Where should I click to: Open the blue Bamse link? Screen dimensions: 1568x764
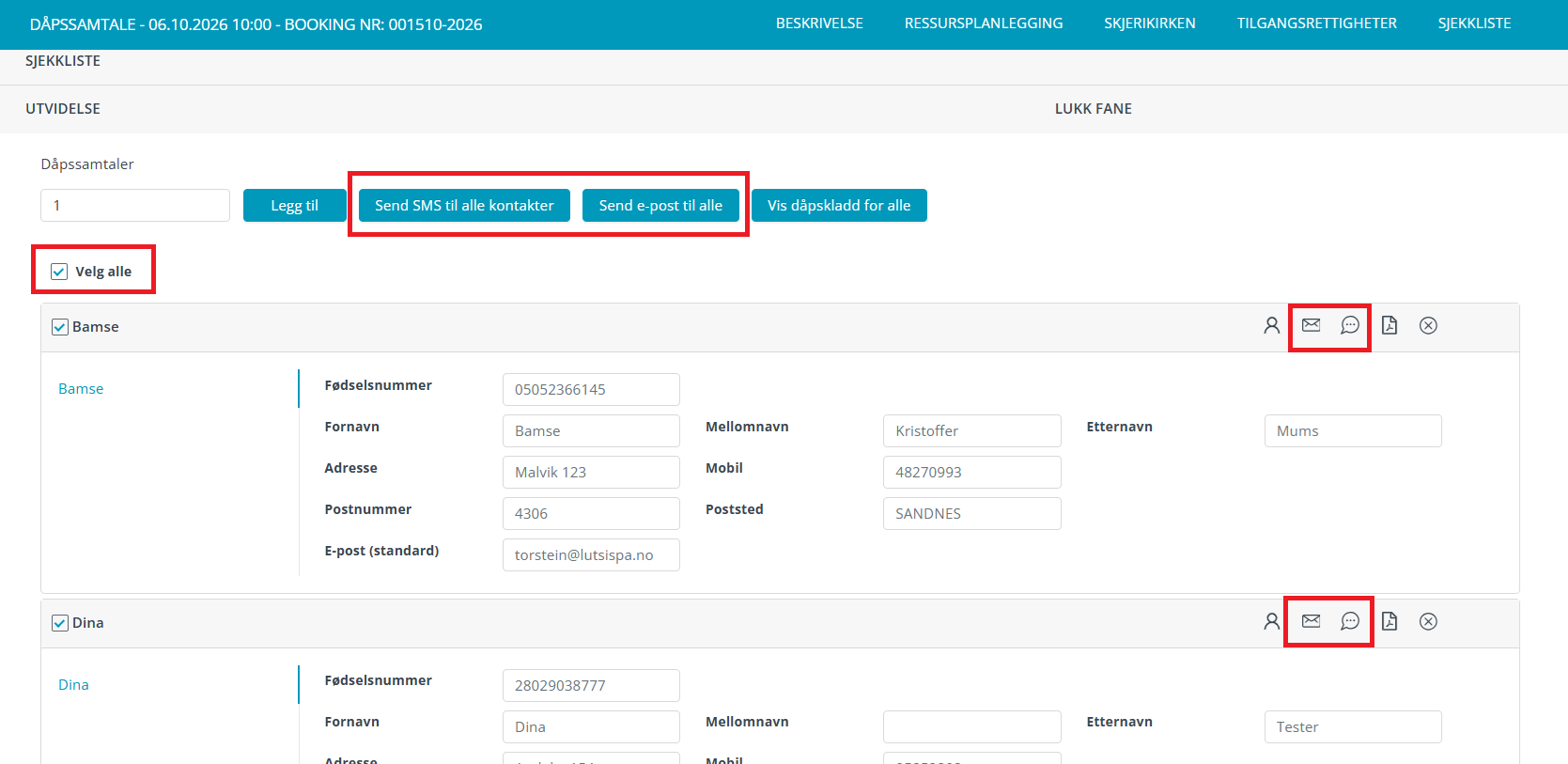pyautogui.click(x=81, y=389)
